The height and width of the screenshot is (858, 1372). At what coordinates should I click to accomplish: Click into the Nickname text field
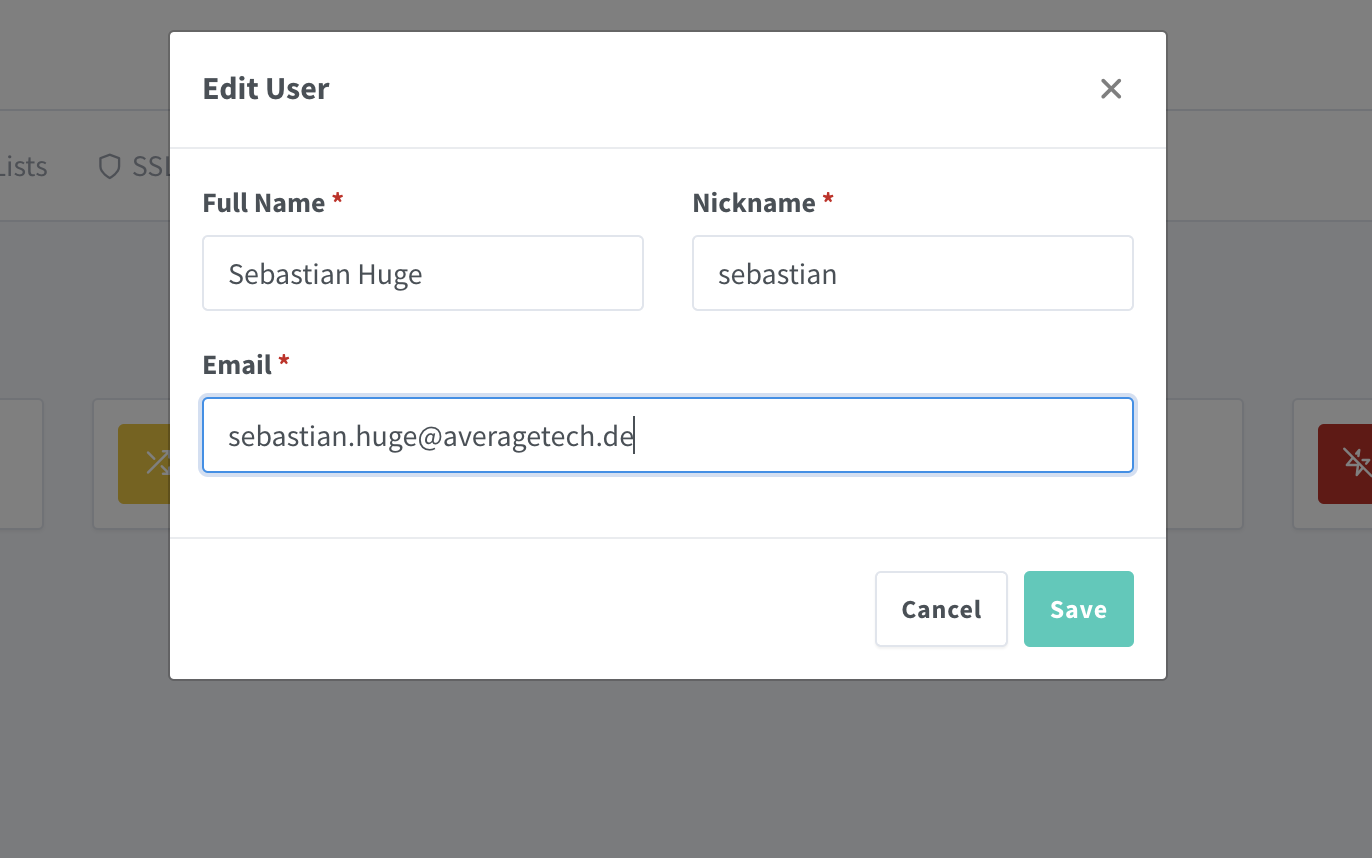click(x=912, y=273)
